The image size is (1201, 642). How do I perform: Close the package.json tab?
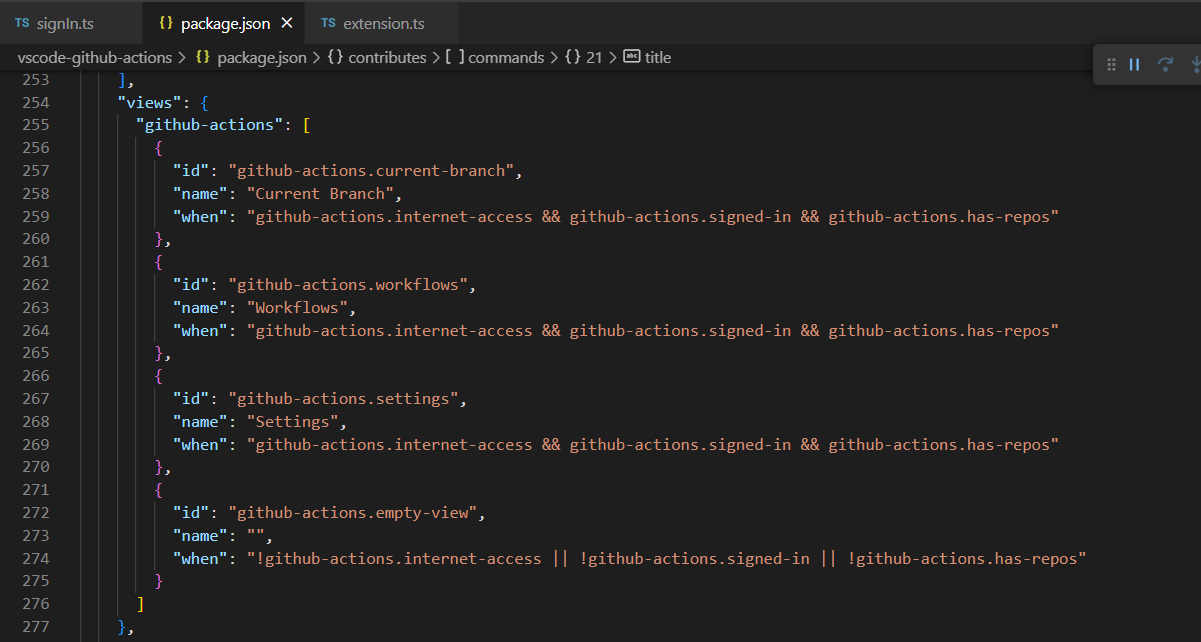coord(287,22)
